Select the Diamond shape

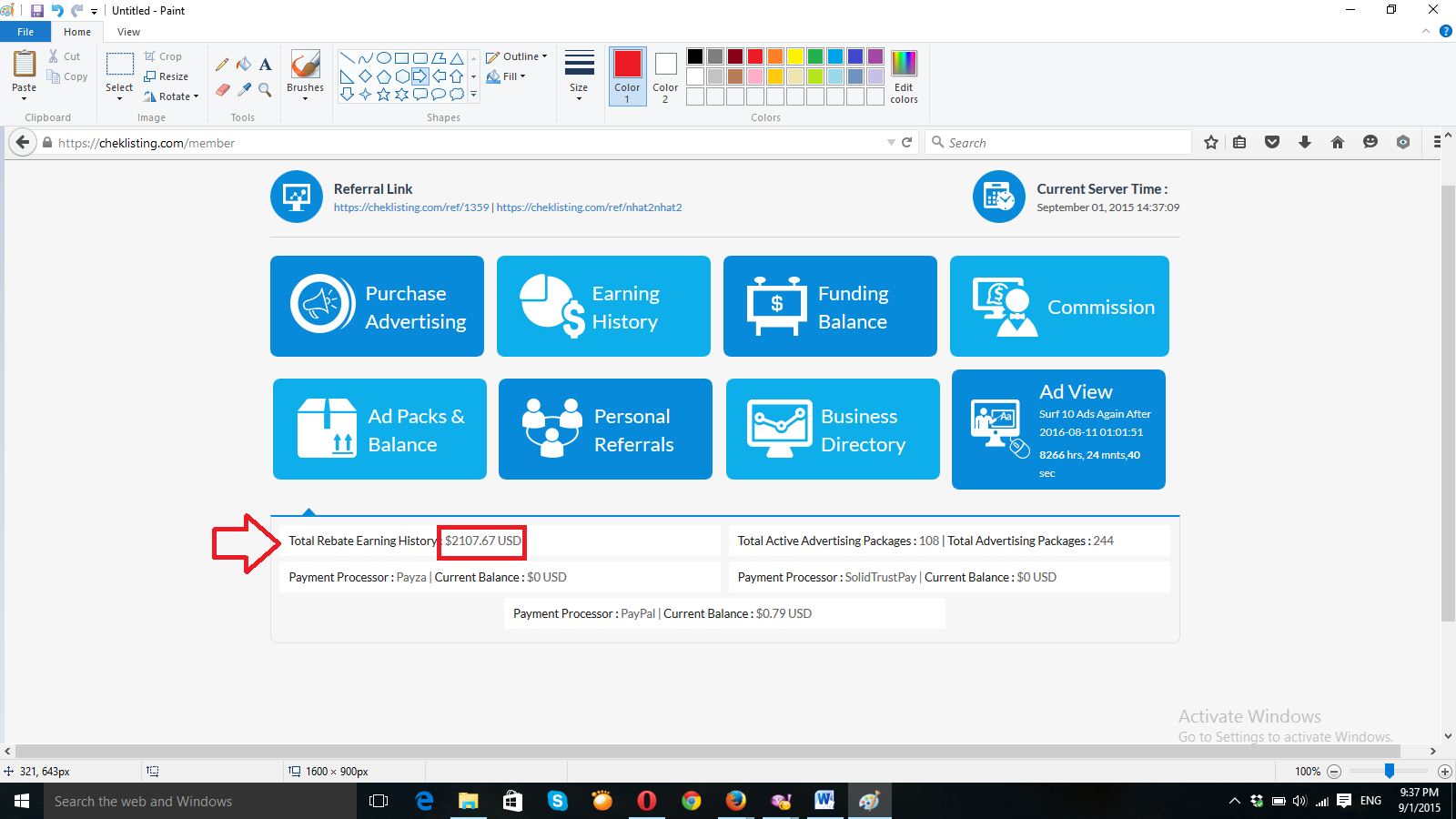(365, 76)
